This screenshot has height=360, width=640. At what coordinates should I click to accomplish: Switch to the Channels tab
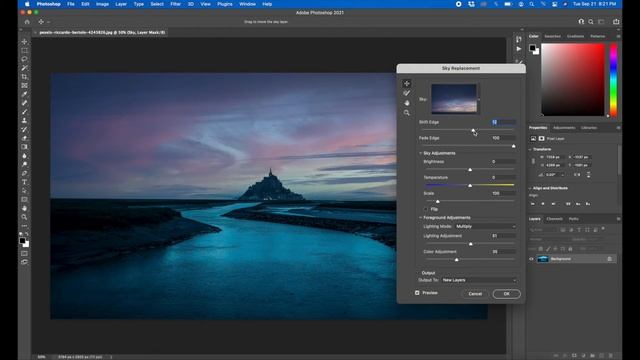click(554, 219)
